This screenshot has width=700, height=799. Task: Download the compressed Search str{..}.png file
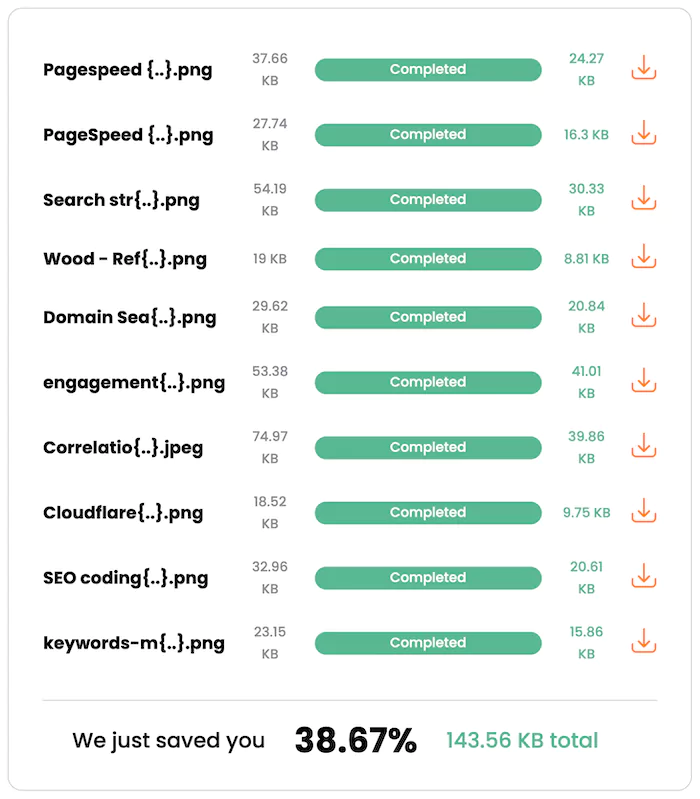coord(643,200)
